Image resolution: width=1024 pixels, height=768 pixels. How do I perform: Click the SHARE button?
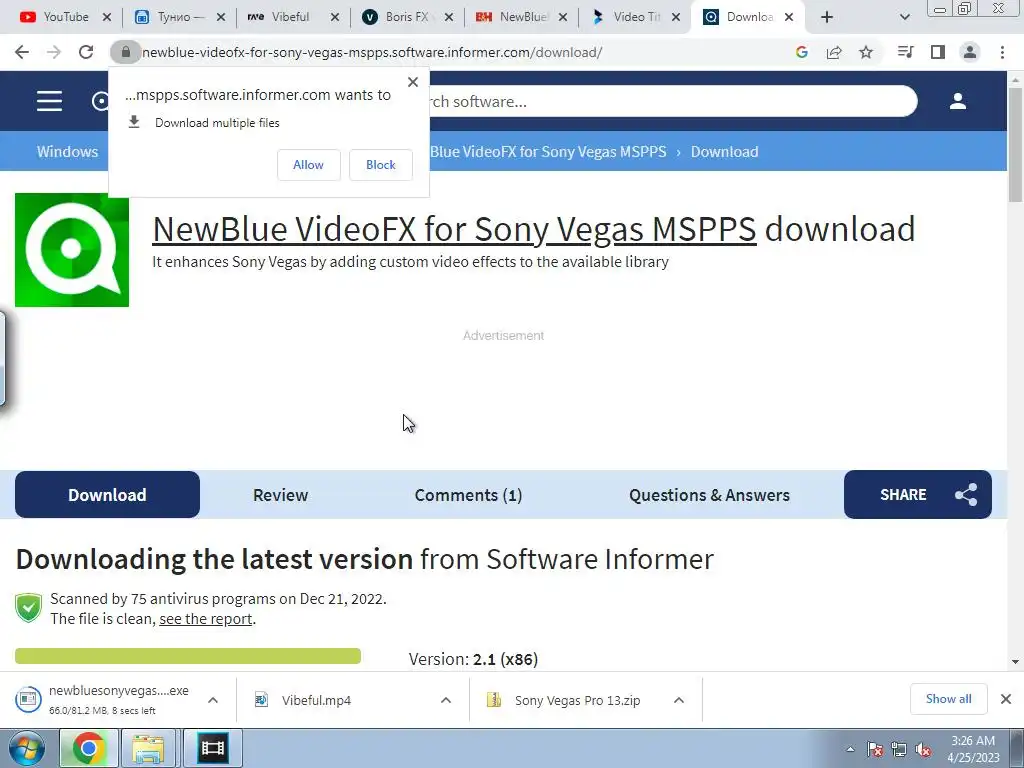[918, 494]
